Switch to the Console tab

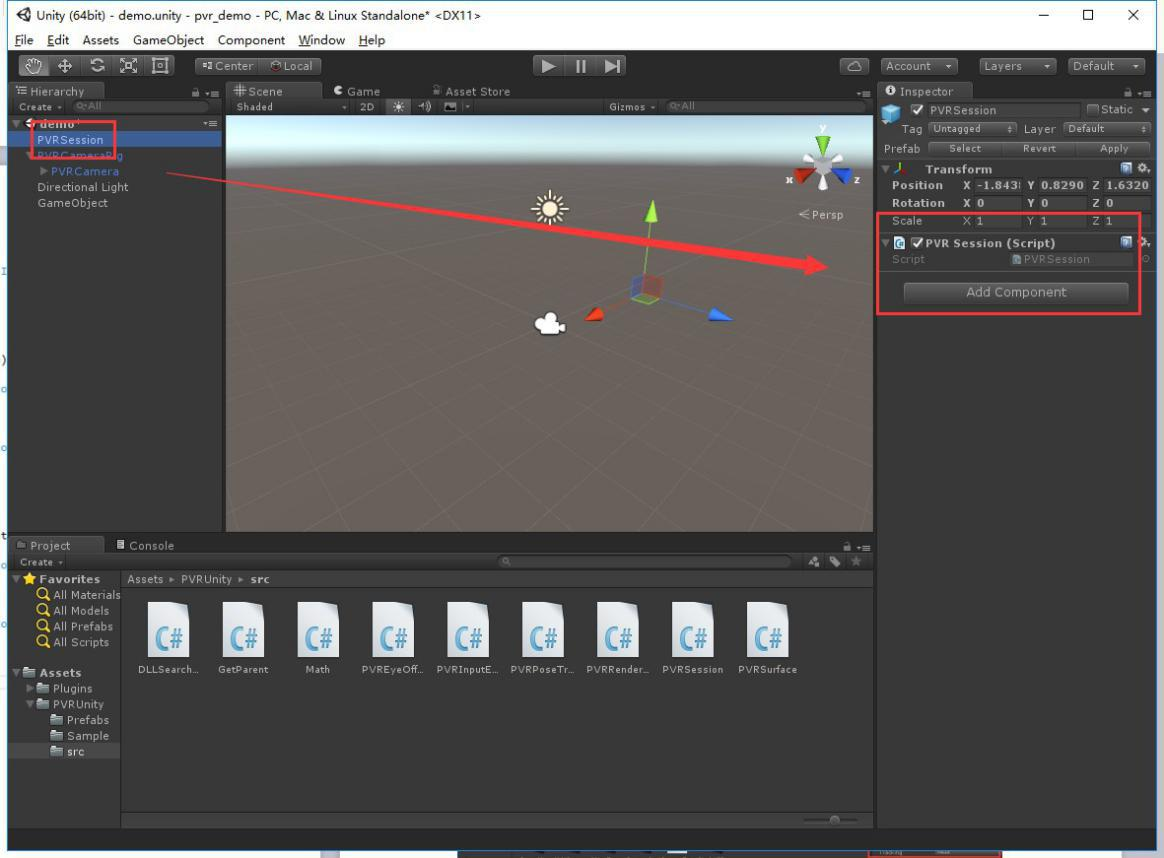tap(146, 546)
